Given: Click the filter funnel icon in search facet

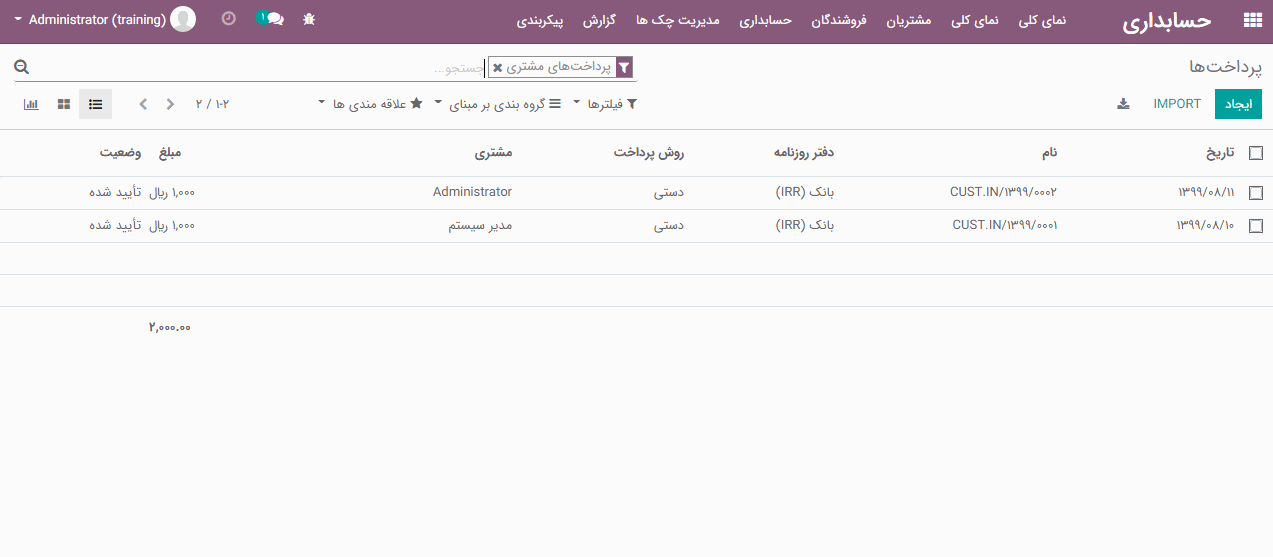Looking at the screenshot, I should pos(625,68).
